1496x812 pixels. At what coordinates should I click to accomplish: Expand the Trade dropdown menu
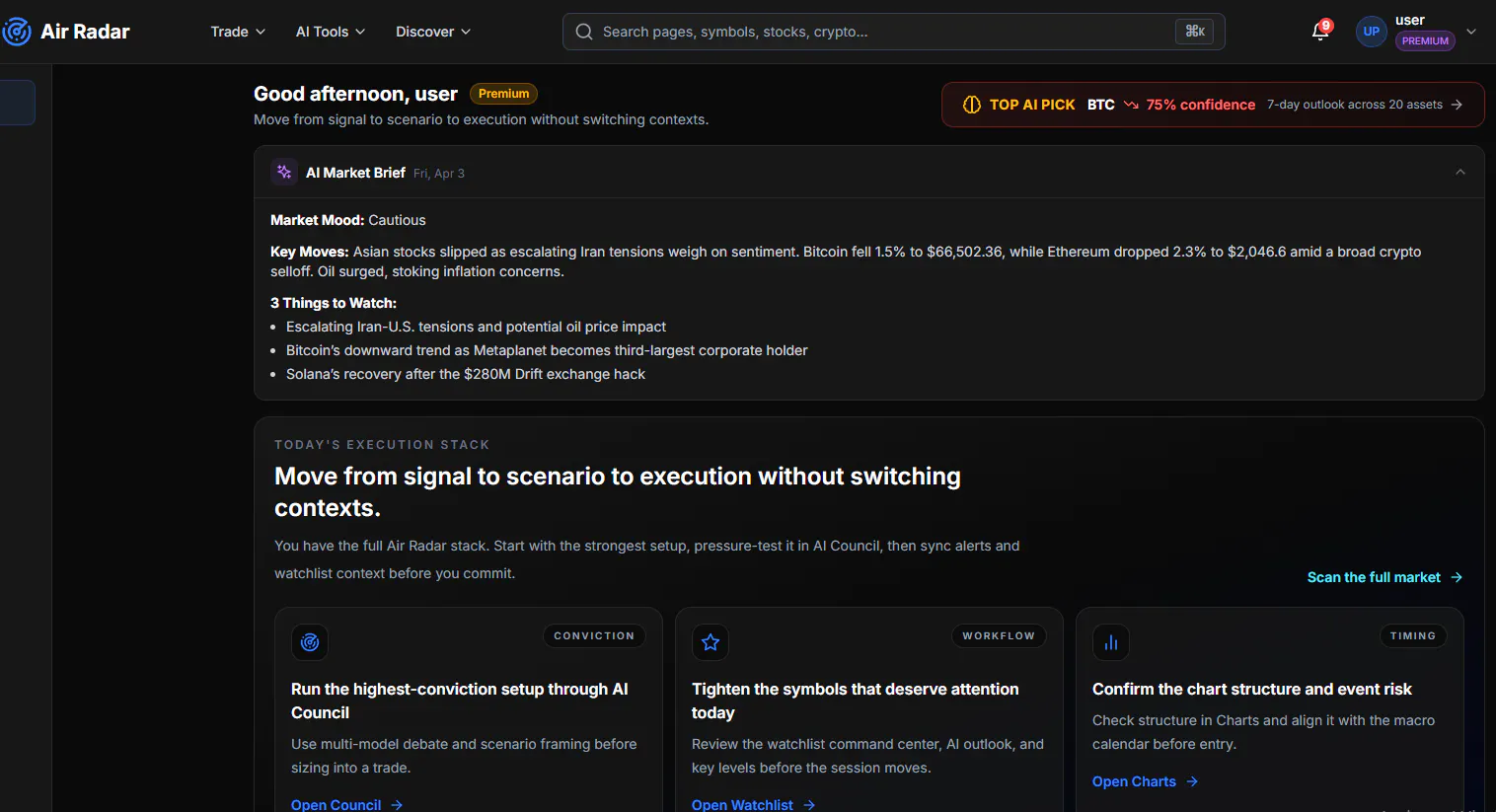coord(238,32)
